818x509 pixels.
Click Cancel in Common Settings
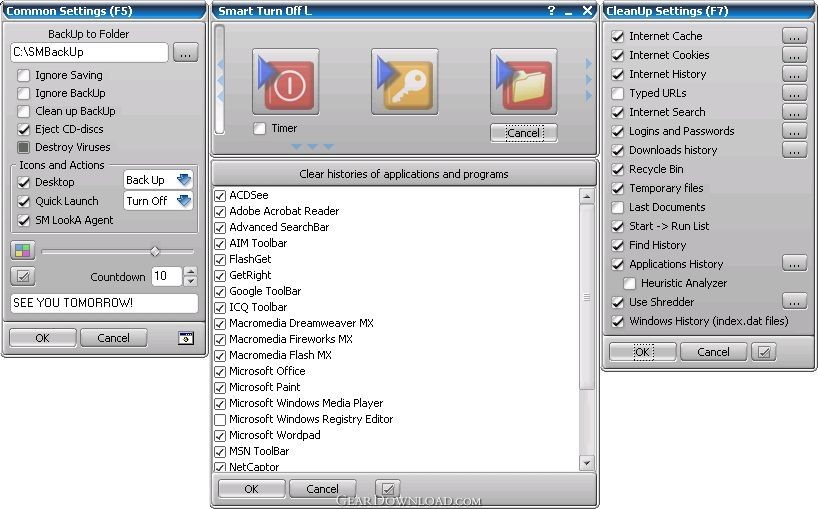pos(113,338)
